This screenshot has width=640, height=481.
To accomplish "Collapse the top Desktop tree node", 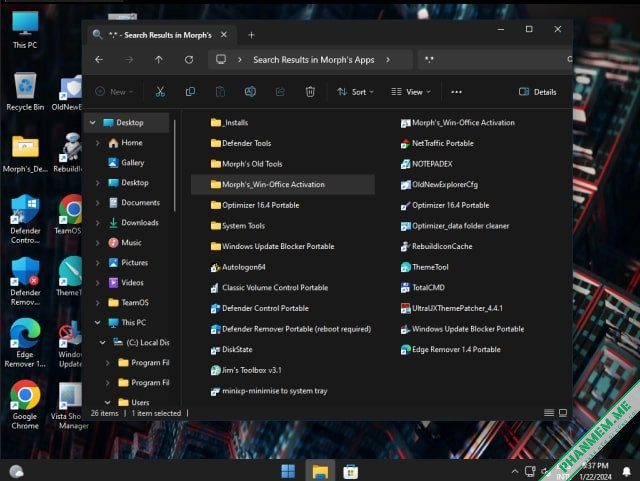I will pyautogui.click(x=93, y=122).
